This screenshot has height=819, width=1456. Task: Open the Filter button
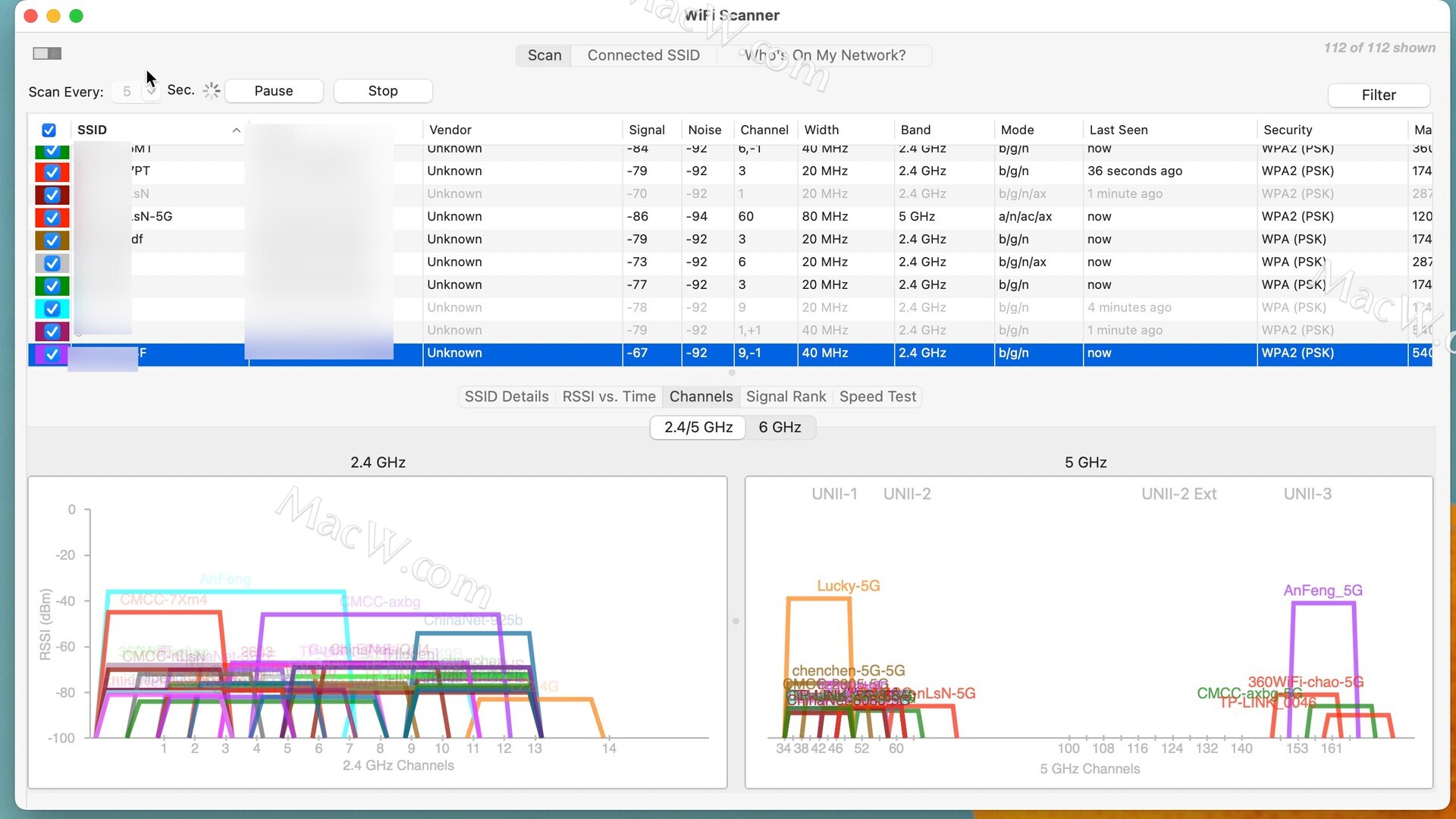tap(1378, 95)
